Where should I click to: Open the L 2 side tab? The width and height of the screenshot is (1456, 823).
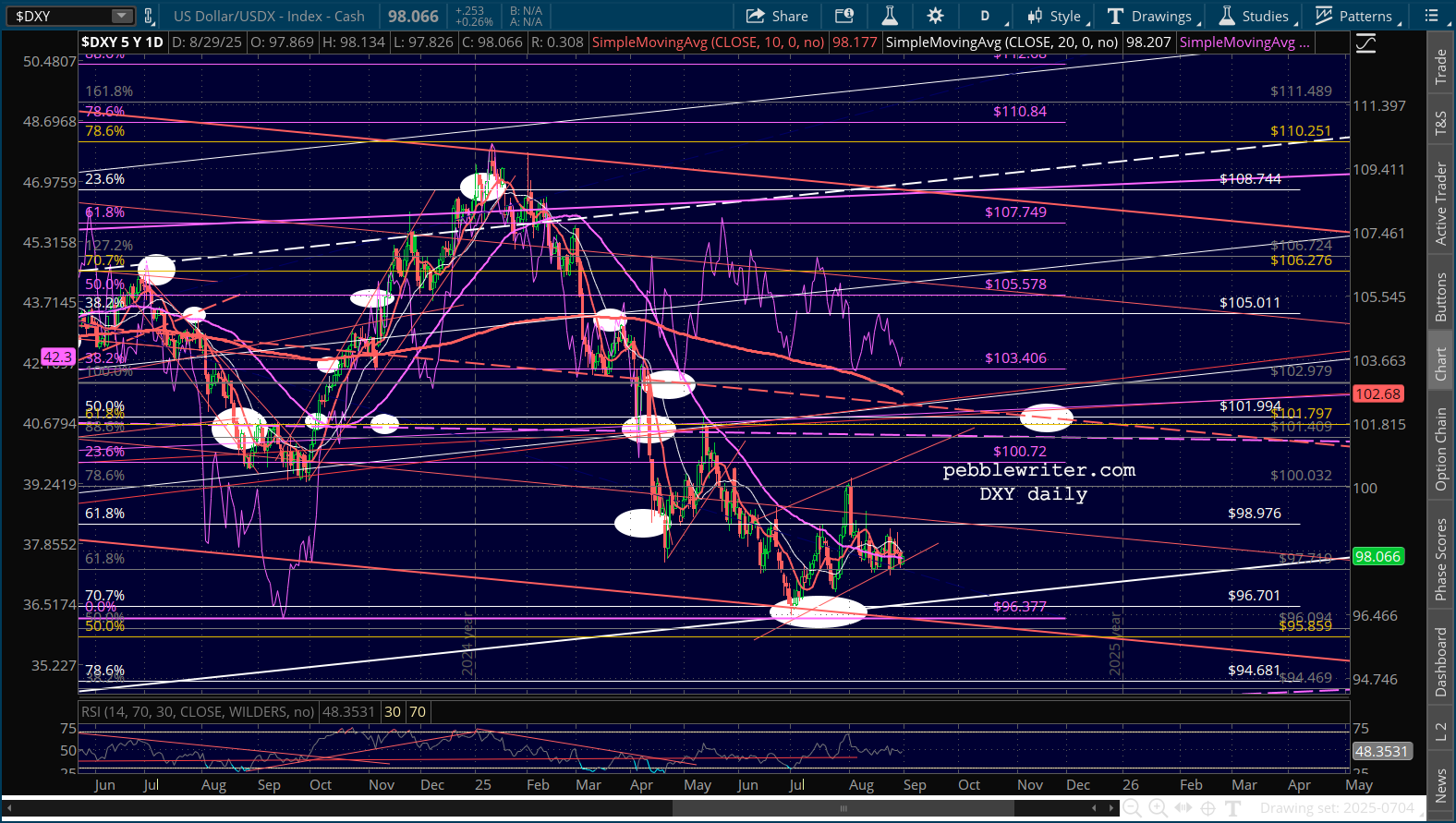(1440, 732)
